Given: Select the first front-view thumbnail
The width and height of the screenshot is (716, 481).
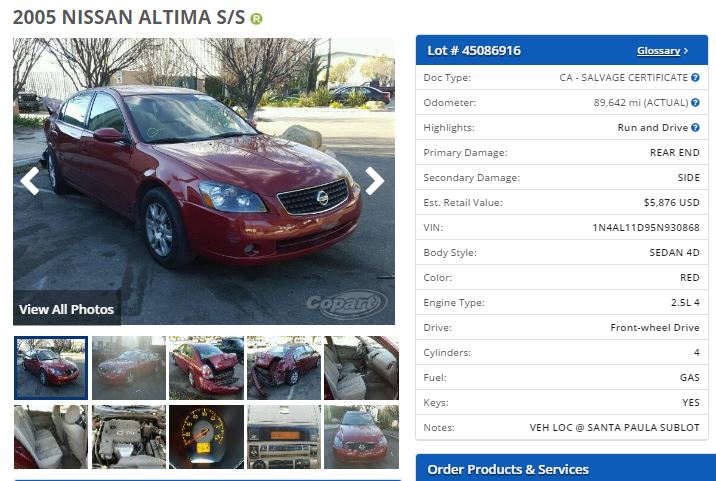Looking at the screenshot, I should click(51, 368).
